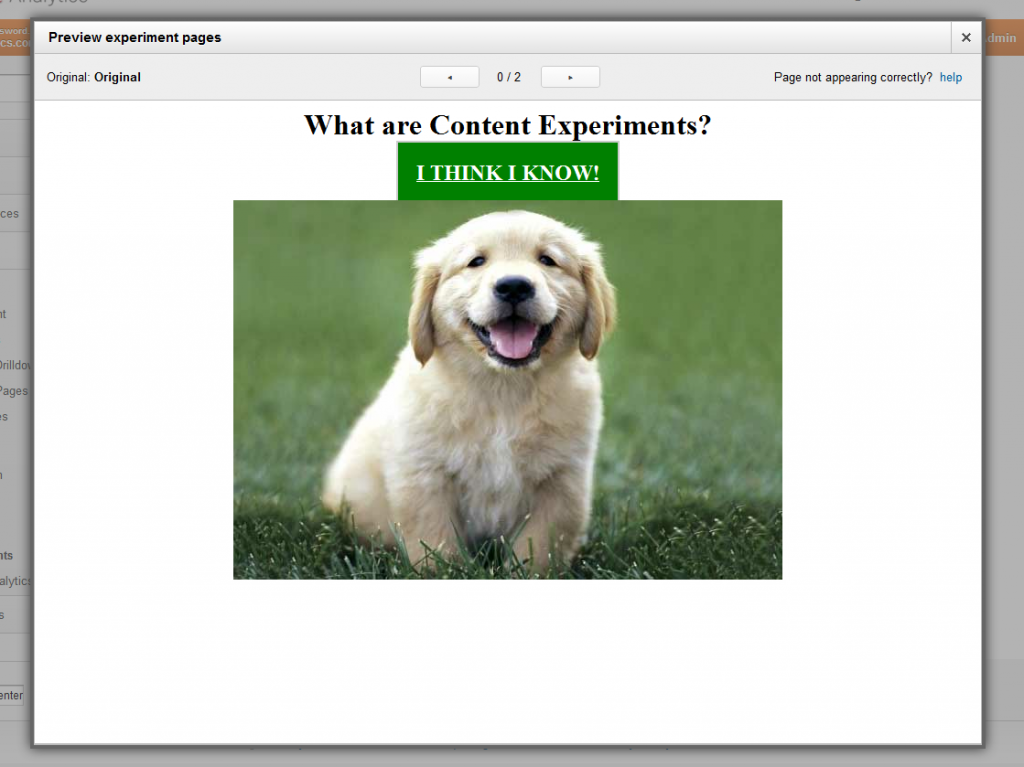Click 'Page not appearing correctly?' text
The height and width of the screenshot is (767, 1024).
tap(853, 77)
